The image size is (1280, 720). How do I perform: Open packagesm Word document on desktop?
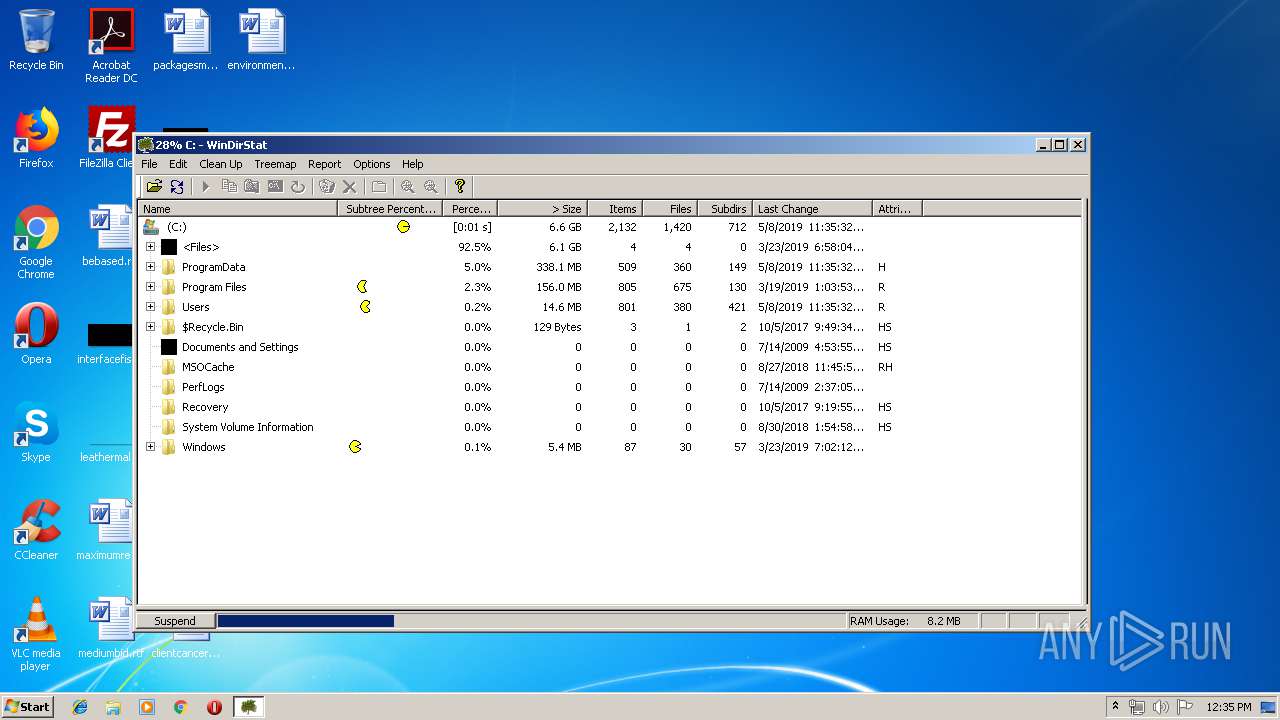(186, 40)
